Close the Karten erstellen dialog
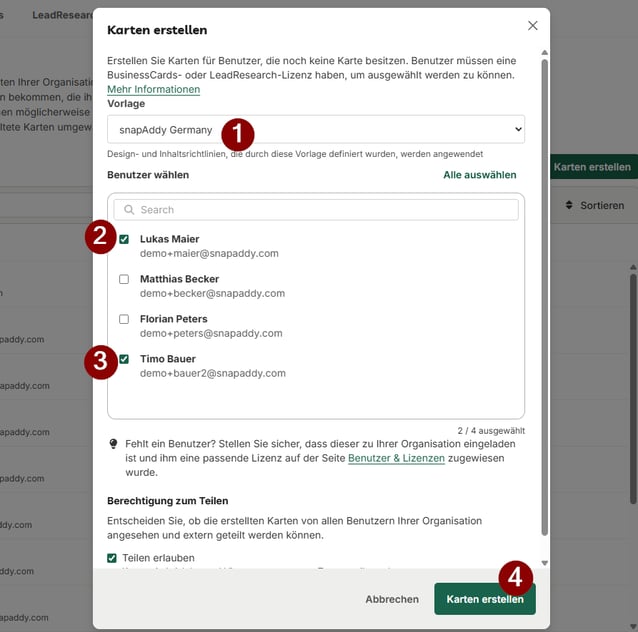Screen dimensions: 638x632 coord(533,26)
